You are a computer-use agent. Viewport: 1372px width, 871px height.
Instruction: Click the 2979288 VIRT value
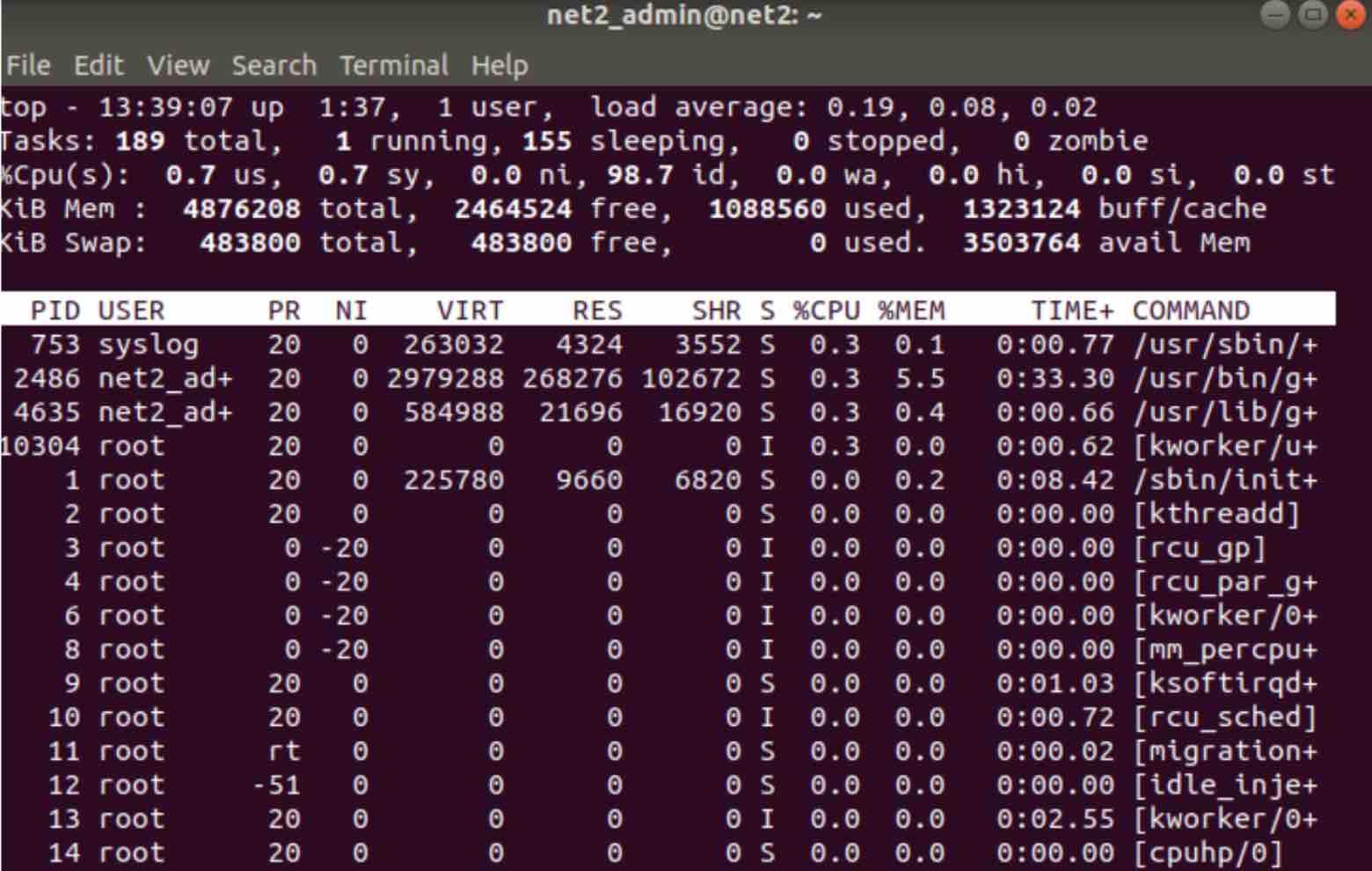(445, 379)
